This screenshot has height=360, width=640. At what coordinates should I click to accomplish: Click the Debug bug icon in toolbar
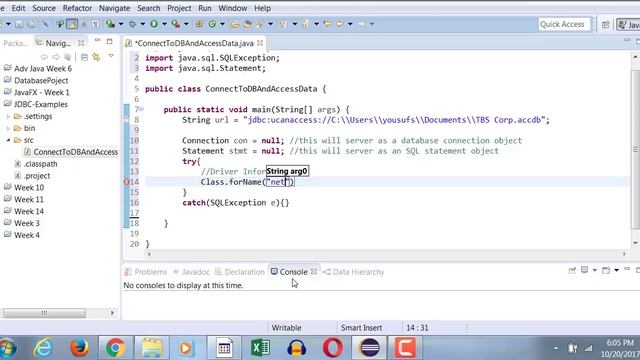(132, 24)
